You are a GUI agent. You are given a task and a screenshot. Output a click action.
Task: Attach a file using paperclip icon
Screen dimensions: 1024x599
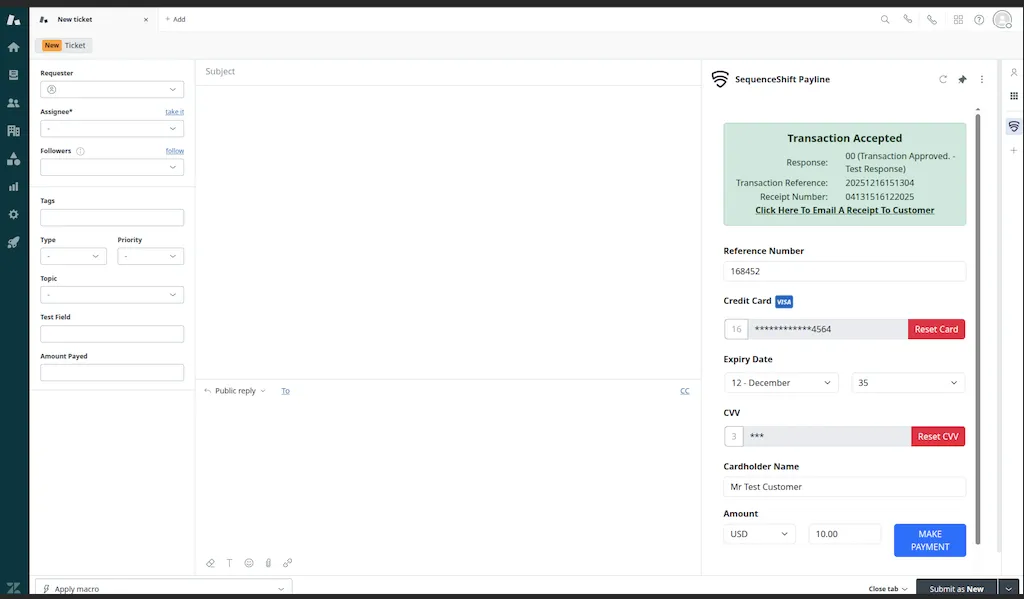268,563
